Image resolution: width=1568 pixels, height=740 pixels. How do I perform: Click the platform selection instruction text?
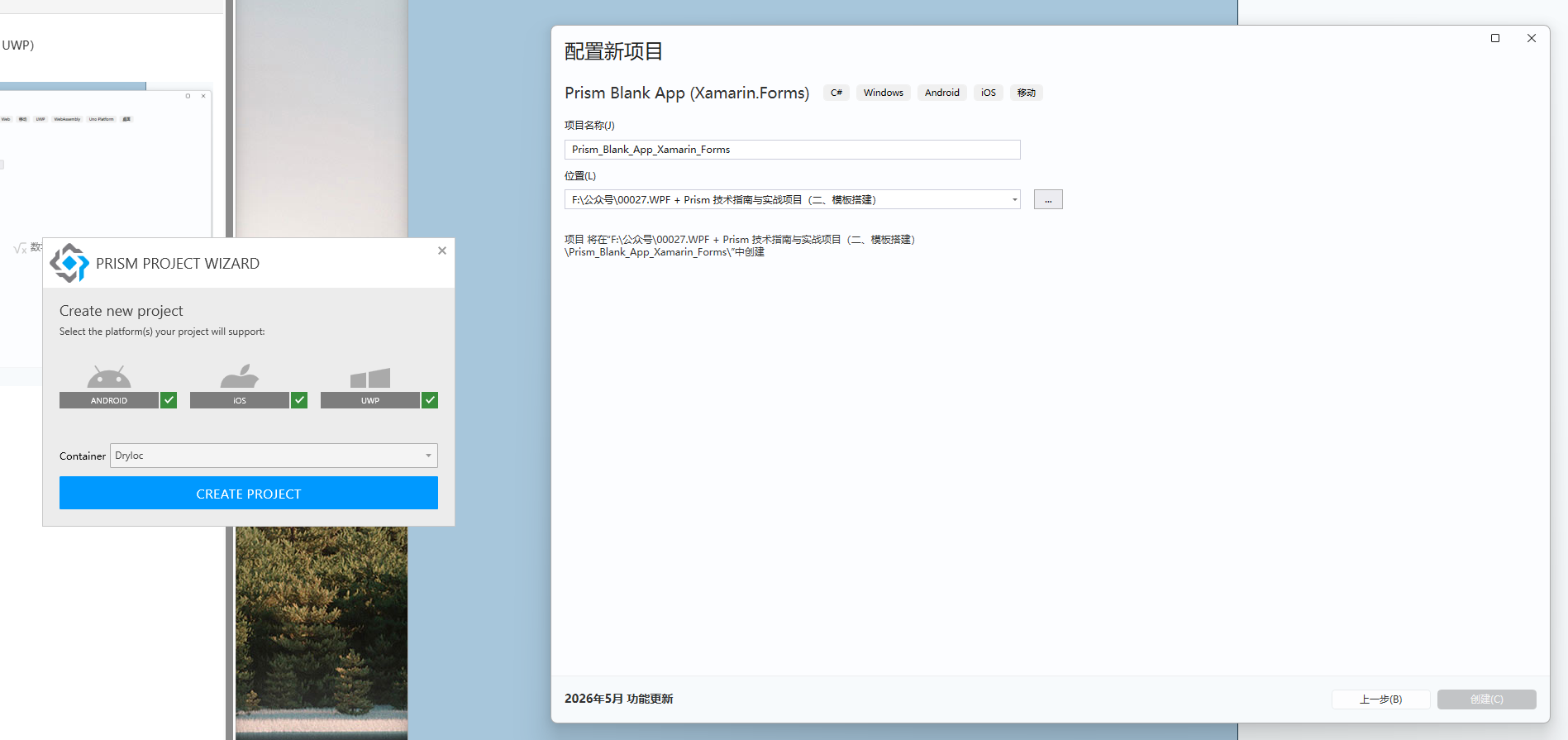pyautogui.click(x=162, y=332)
